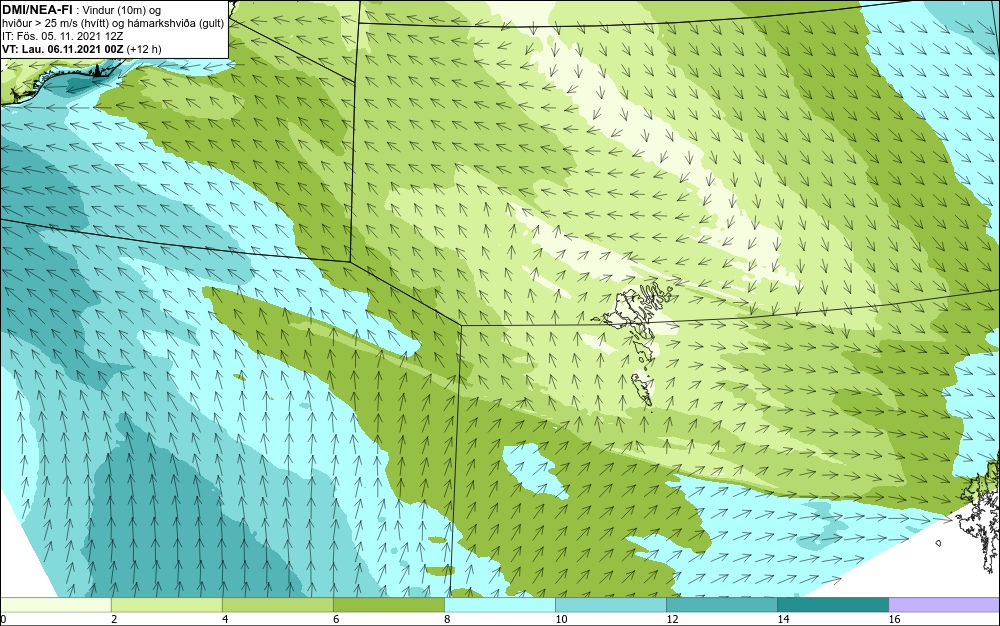Viewport: 1000px width, 626px height.
Task: Click the pale 0–2 m/s legend swatch
Action: pos(55,604)
